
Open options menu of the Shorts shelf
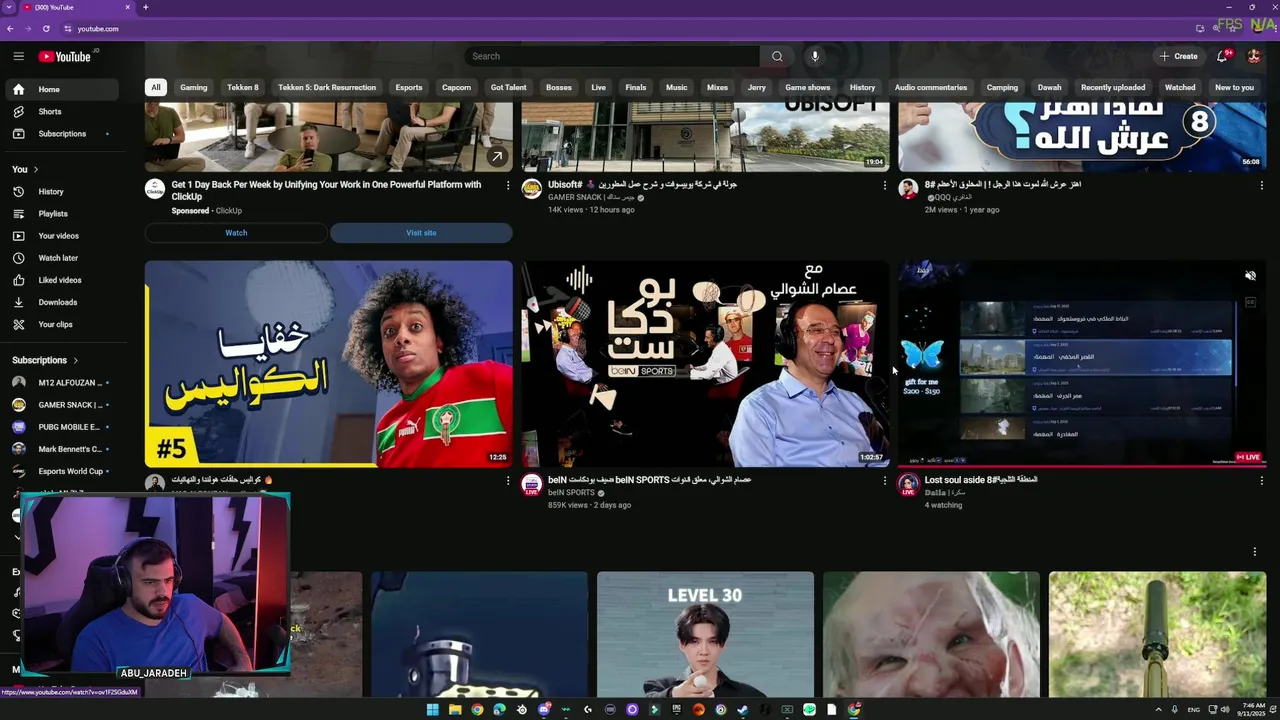(1254, 551)
